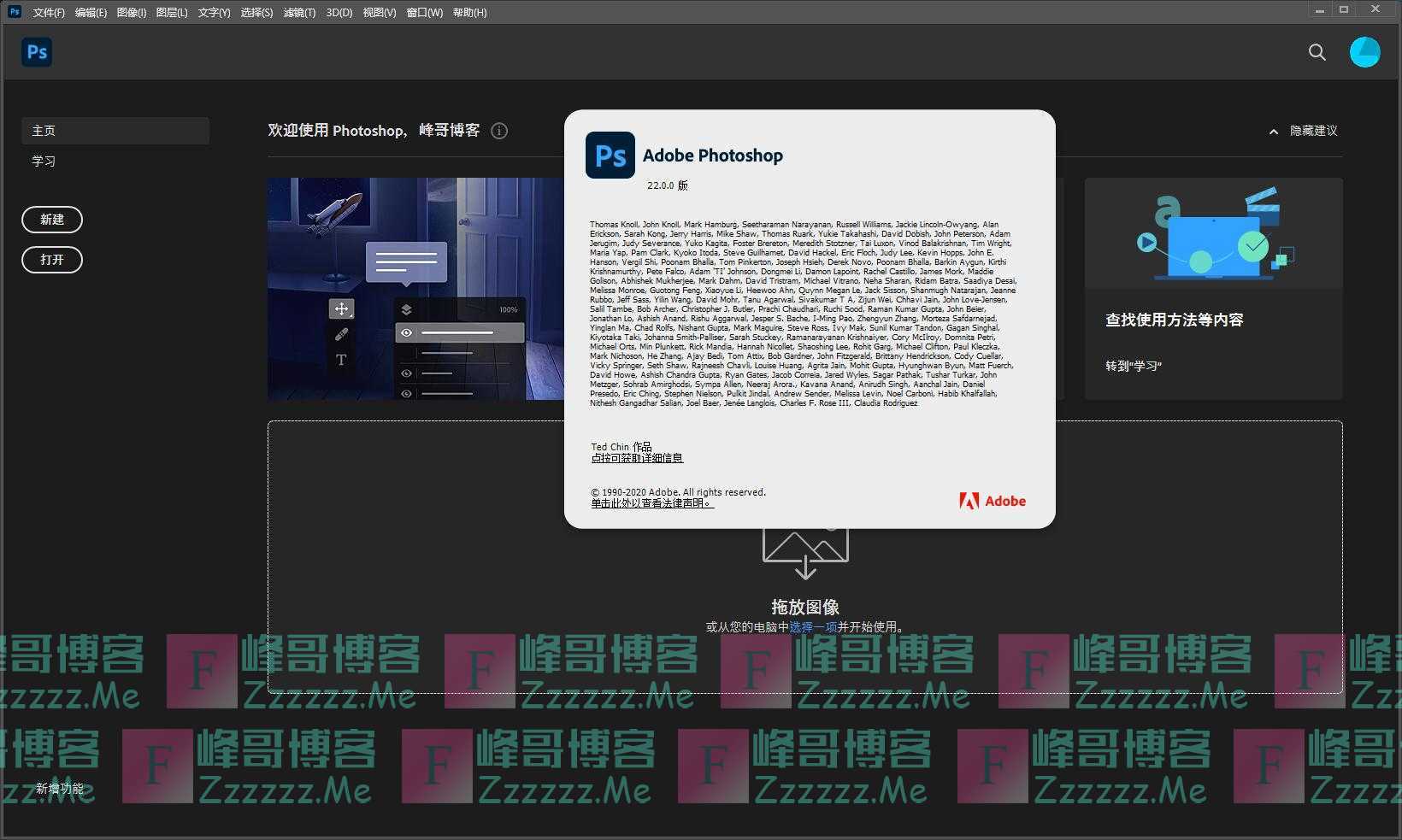Select the 主页 sidebar tab
This screenshot has width=1402, height=840.
point(115,131)
